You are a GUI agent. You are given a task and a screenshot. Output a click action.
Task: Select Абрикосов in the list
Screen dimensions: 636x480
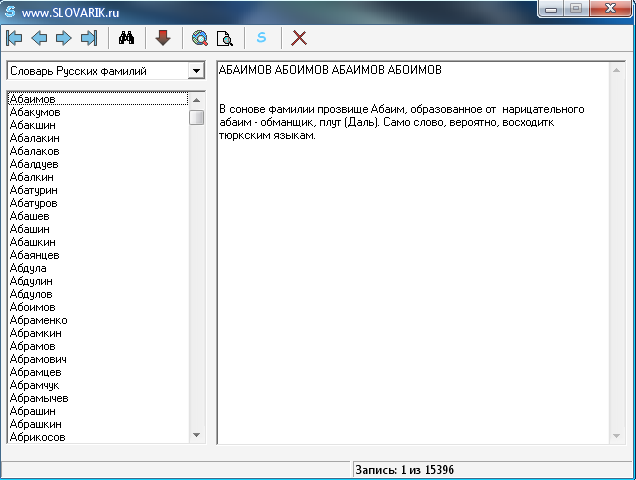98,437
